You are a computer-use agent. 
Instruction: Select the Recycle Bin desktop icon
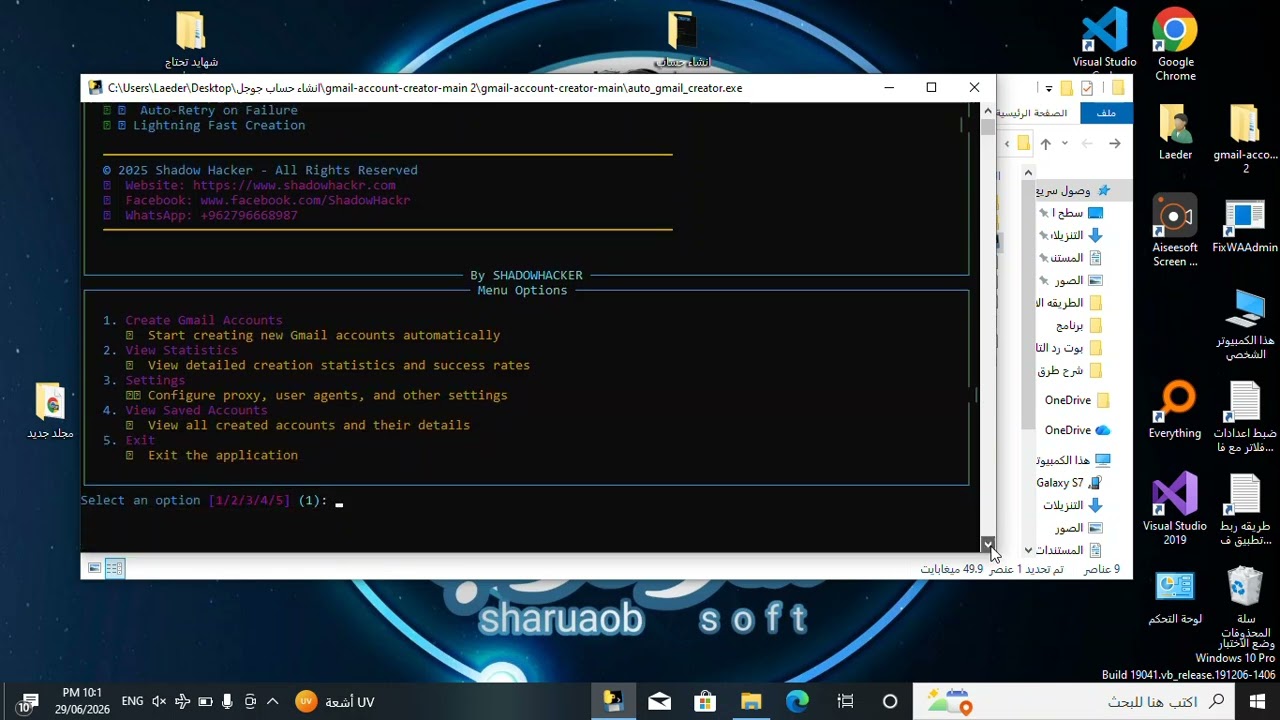pos(1245,603)
